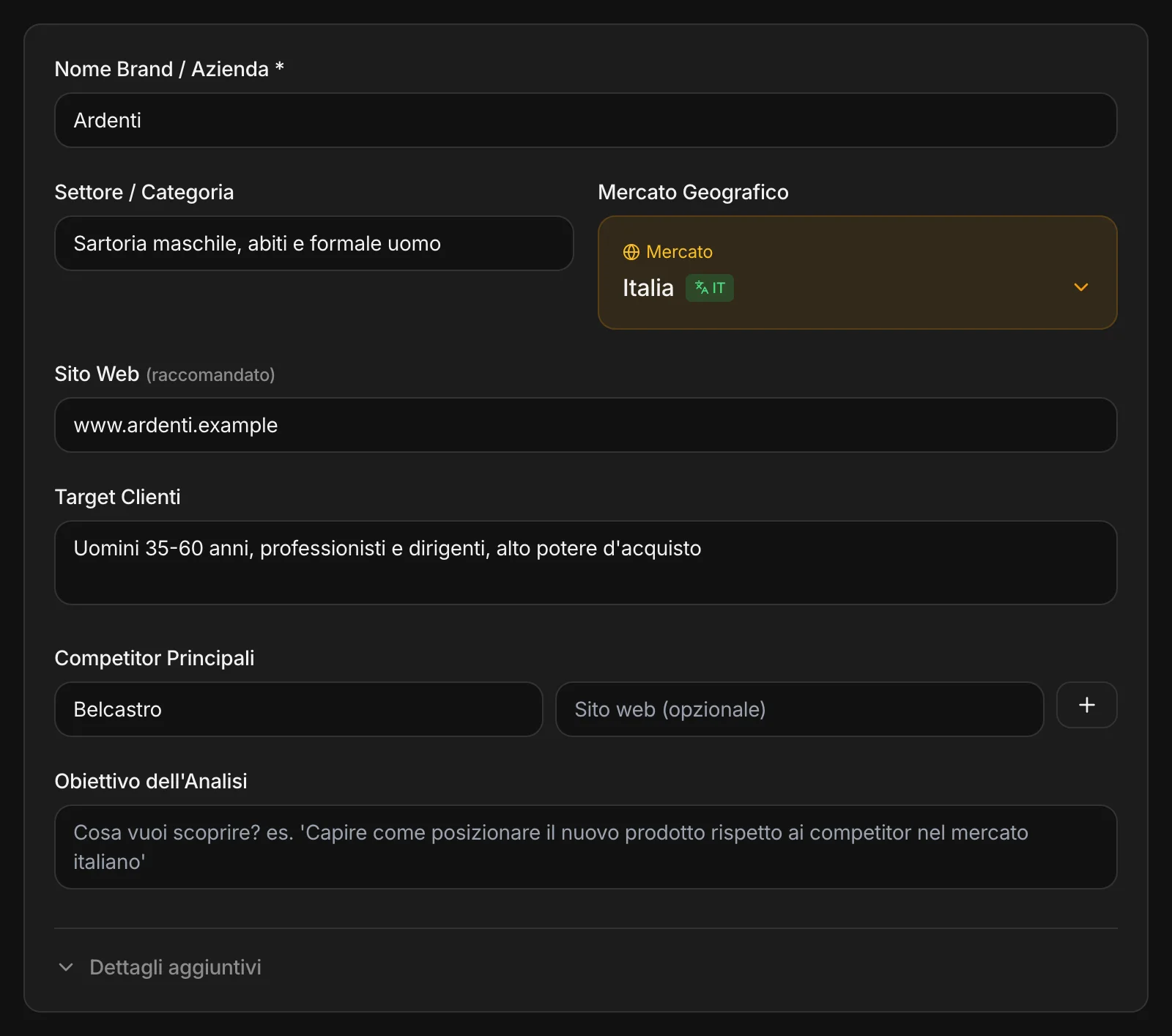Screen dimensions: 1172x1036
Task: Click the Sito web (opzionale) competitor field
Action: coord(799,709)
